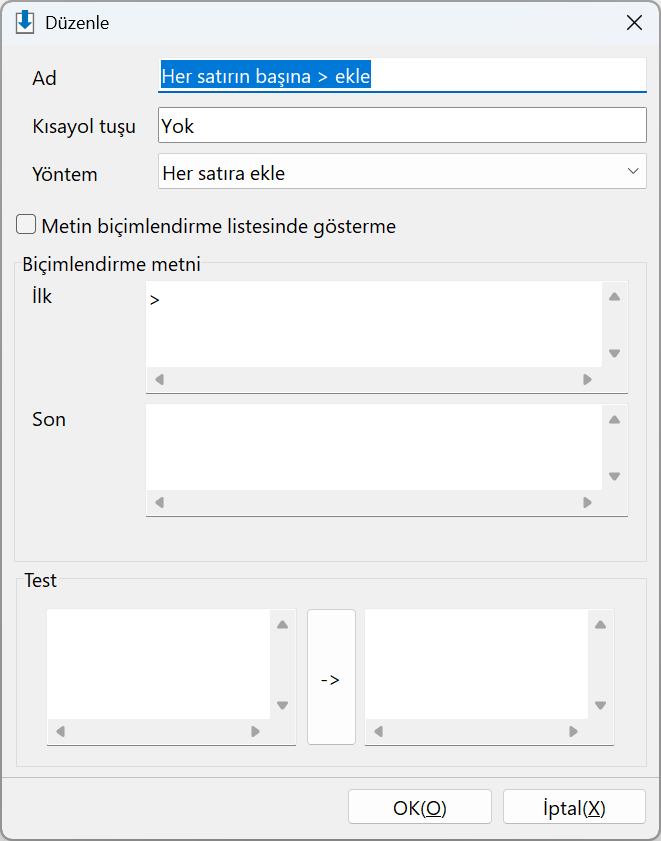
Task: Click Test input scroll-up arrow
Action: (x=282, y=624)
